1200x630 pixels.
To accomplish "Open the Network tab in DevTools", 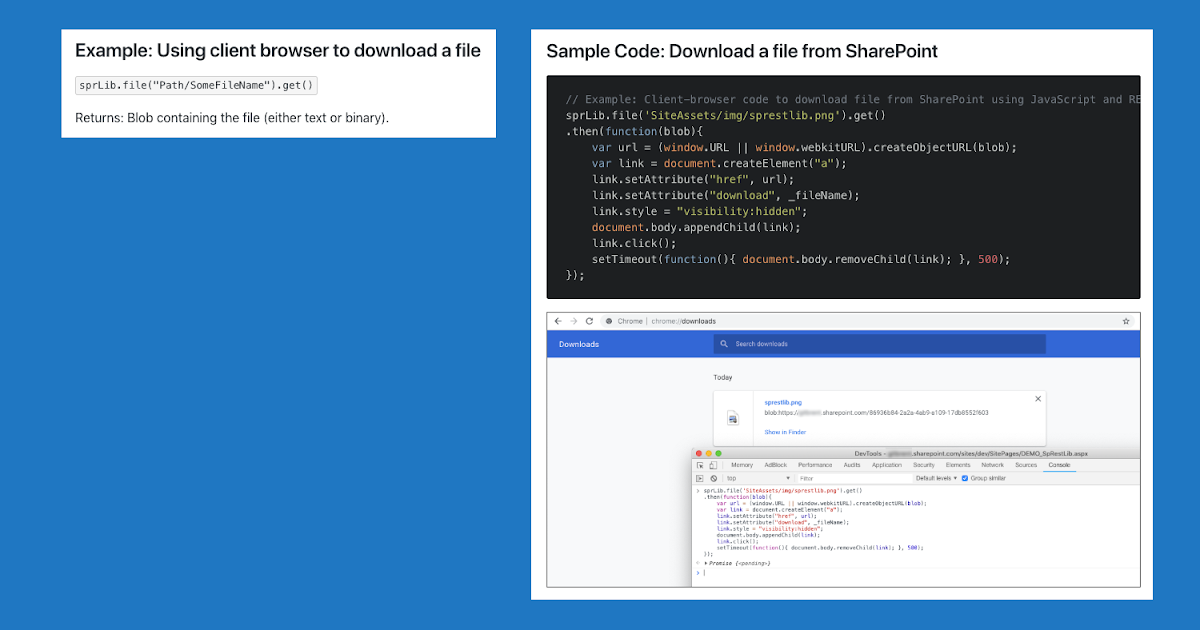I will click(992, 465).
